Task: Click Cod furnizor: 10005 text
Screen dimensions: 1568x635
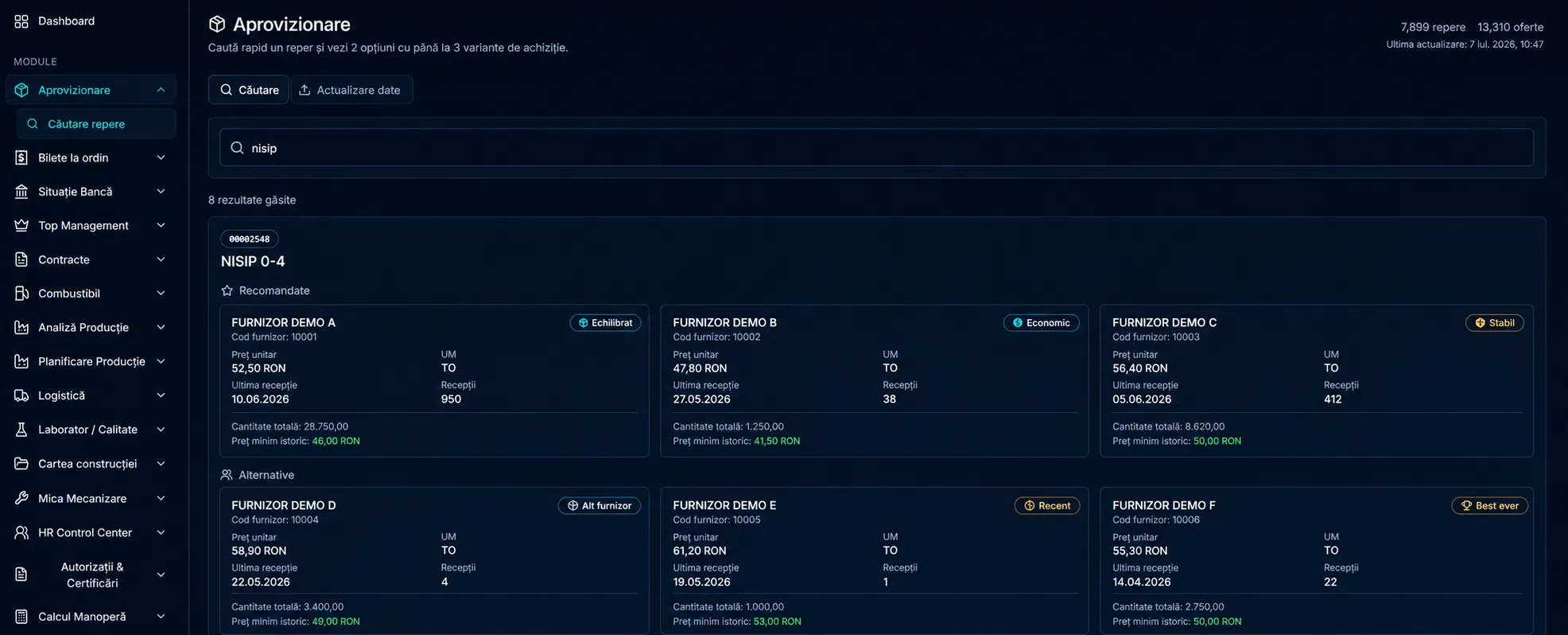Action: (716, 520)
